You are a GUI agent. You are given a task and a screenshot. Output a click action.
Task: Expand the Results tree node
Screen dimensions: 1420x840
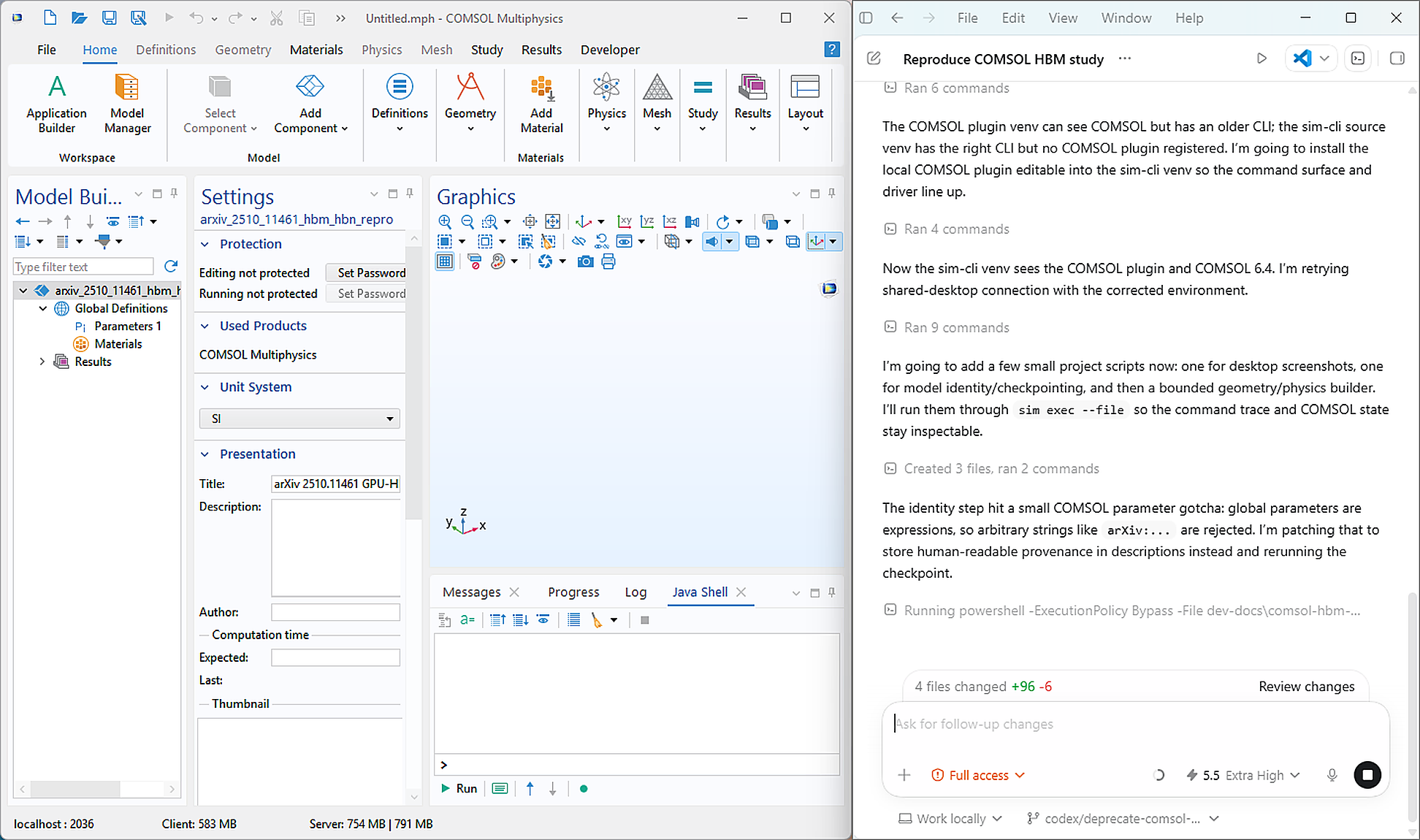42,362
